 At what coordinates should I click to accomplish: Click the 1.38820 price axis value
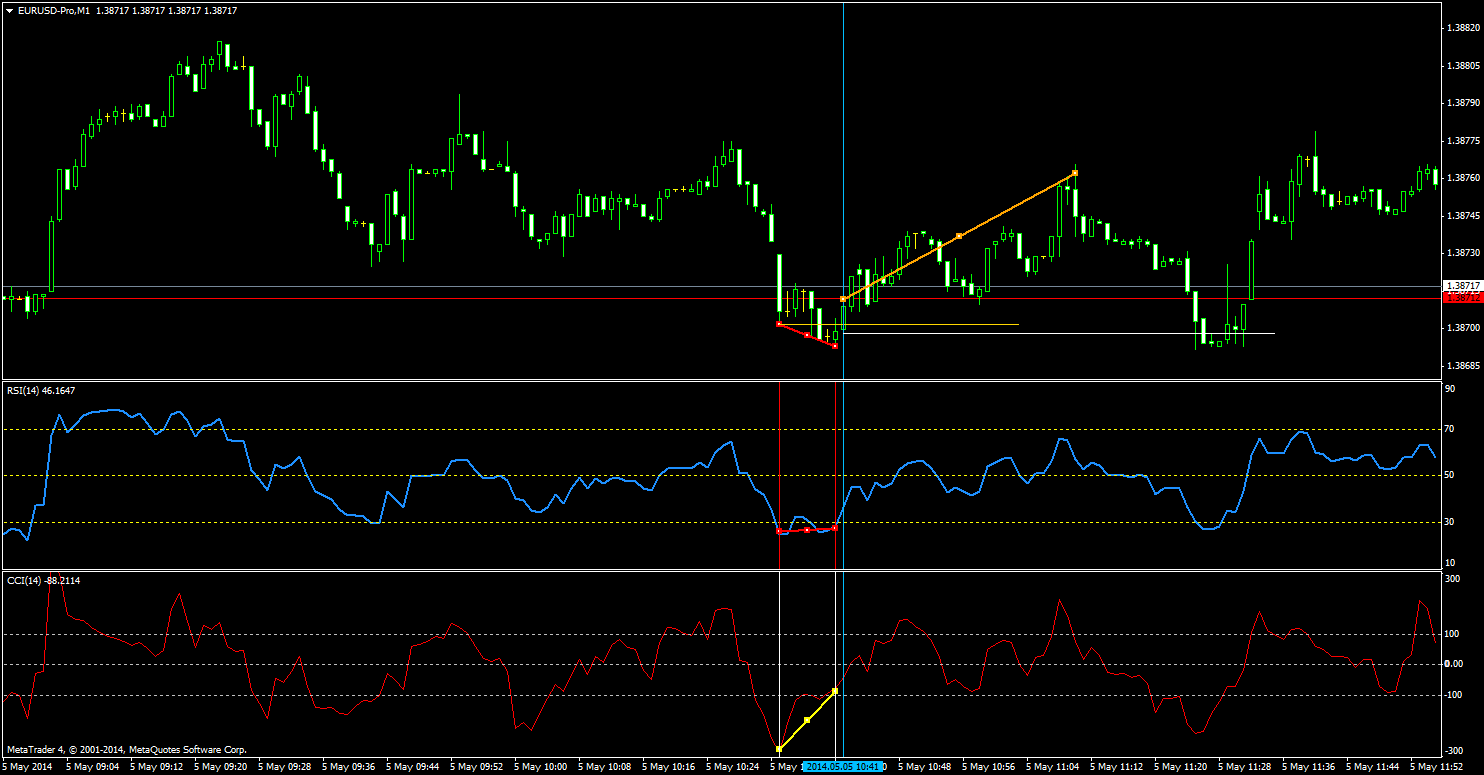coord(1463,28)
